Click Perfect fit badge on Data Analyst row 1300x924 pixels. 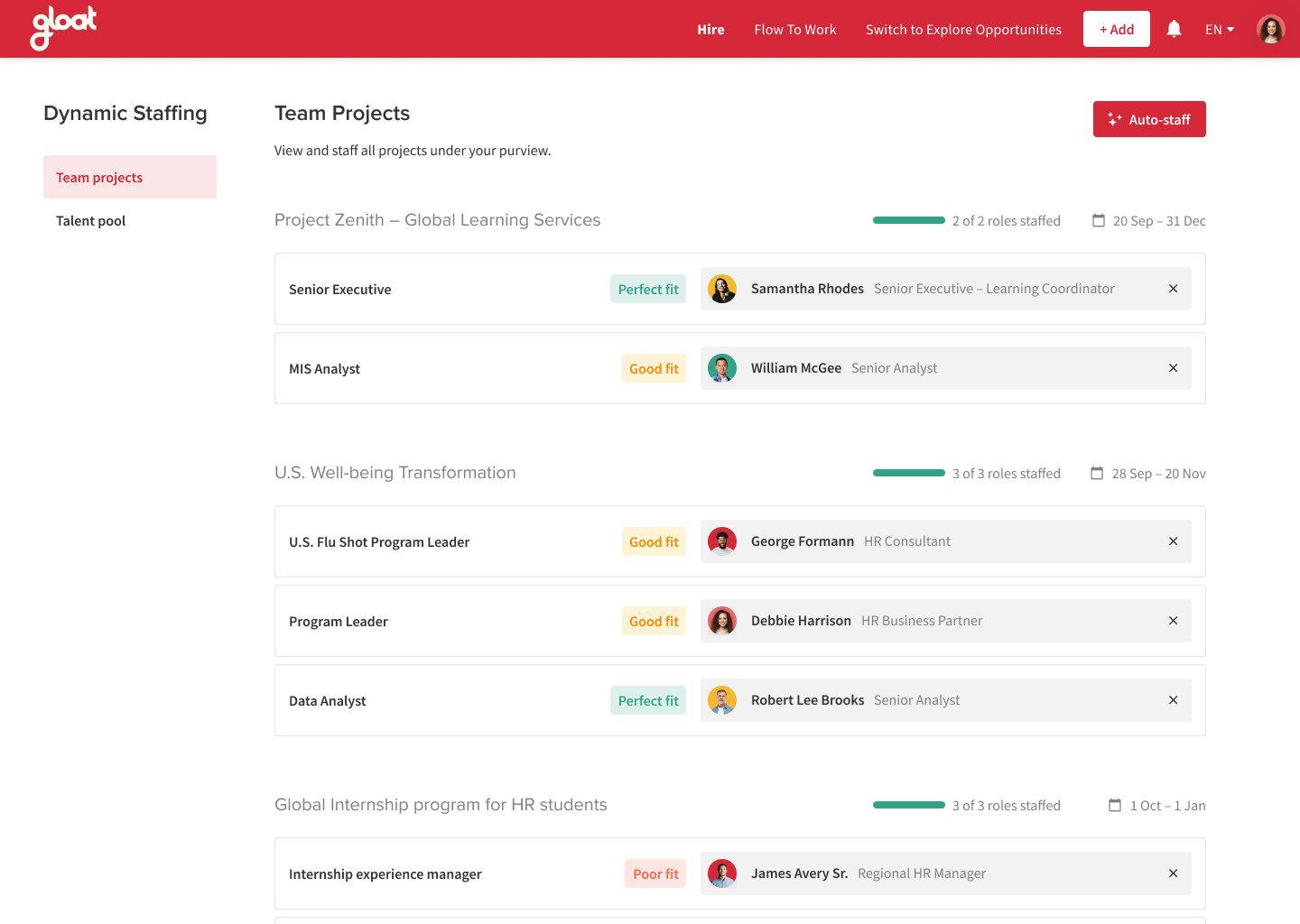tap(648, 700)
